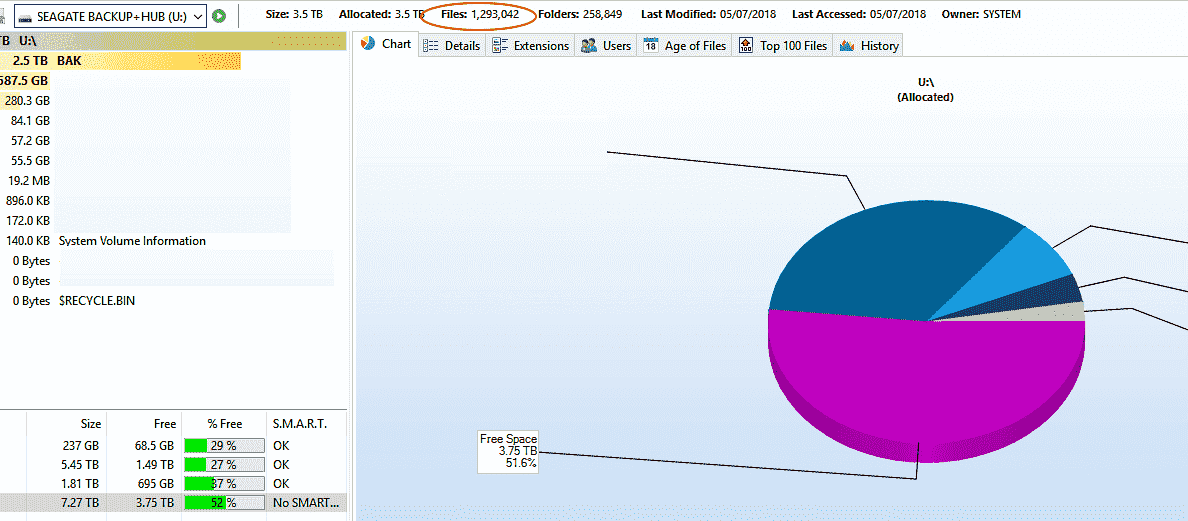1188x521 pixels.
Task: Click the 29 % free space bar
Action: click(x=223, y=445)
